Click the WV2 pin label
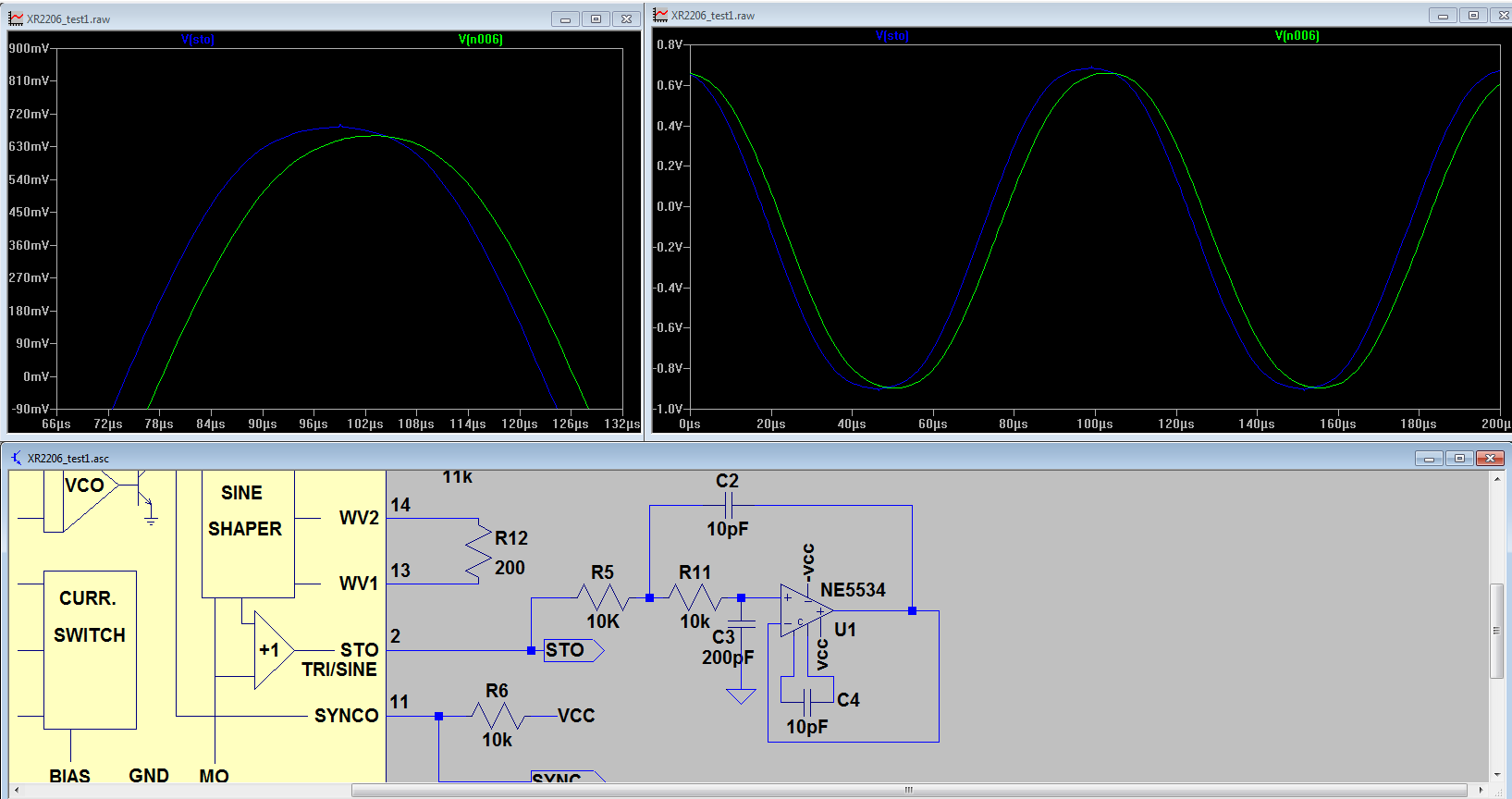Screen dimensions: 1512x799 (x=359, y=518)
